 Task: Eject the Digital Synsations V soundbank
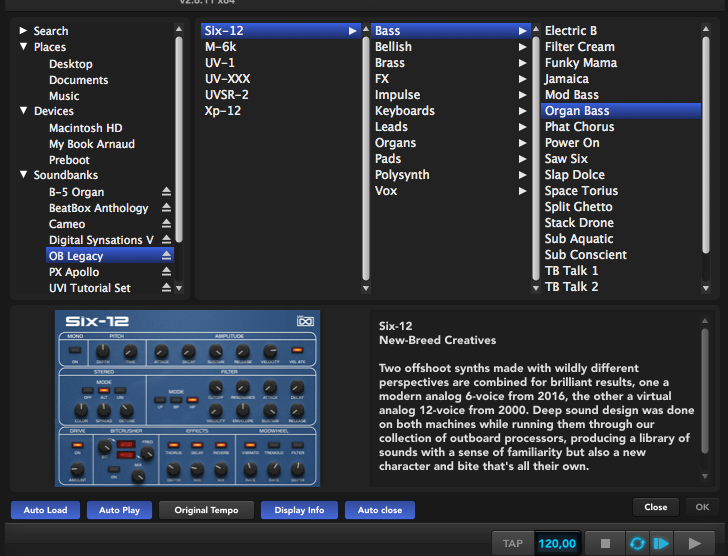[x=166, y=239]
